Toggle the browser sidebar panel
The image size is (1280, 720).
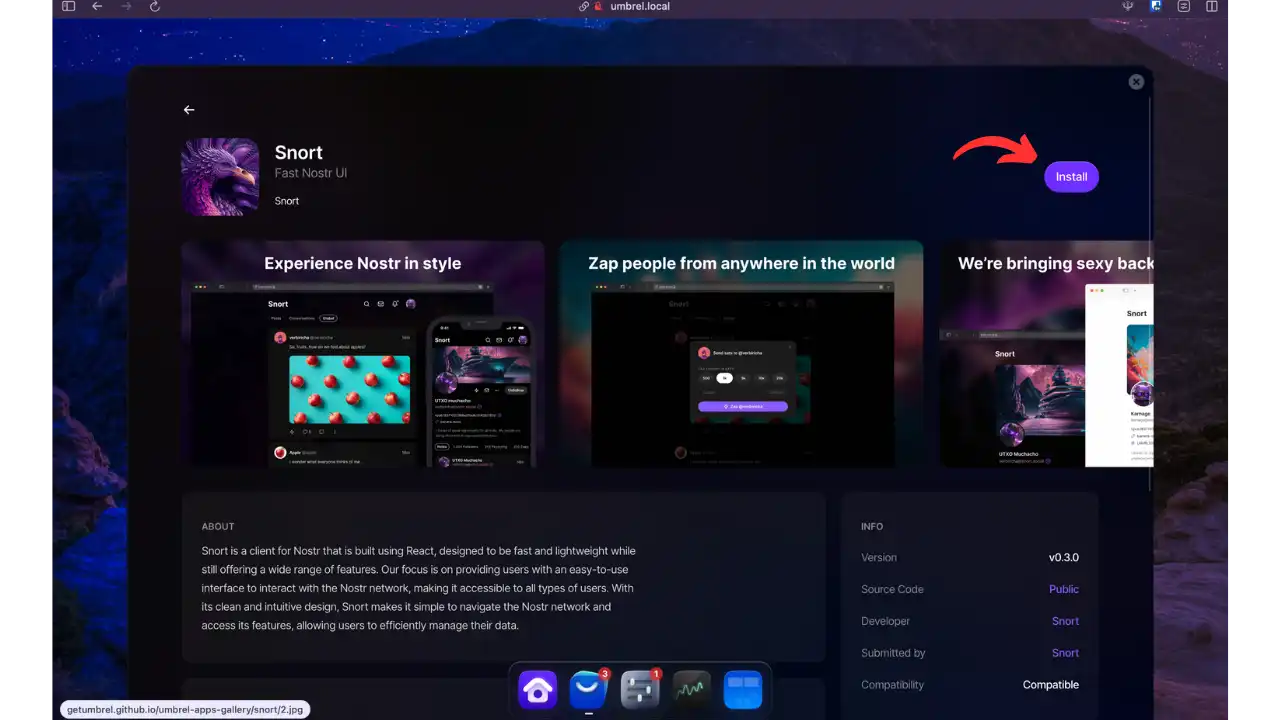[68, 6]
